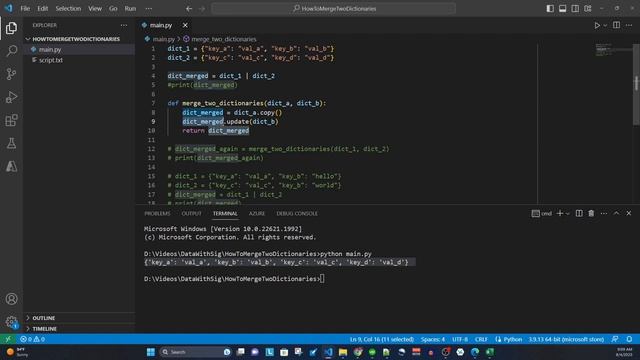Change line endings via CRLF status item
The width and height of the screenshot is (640, 360).
481,339
